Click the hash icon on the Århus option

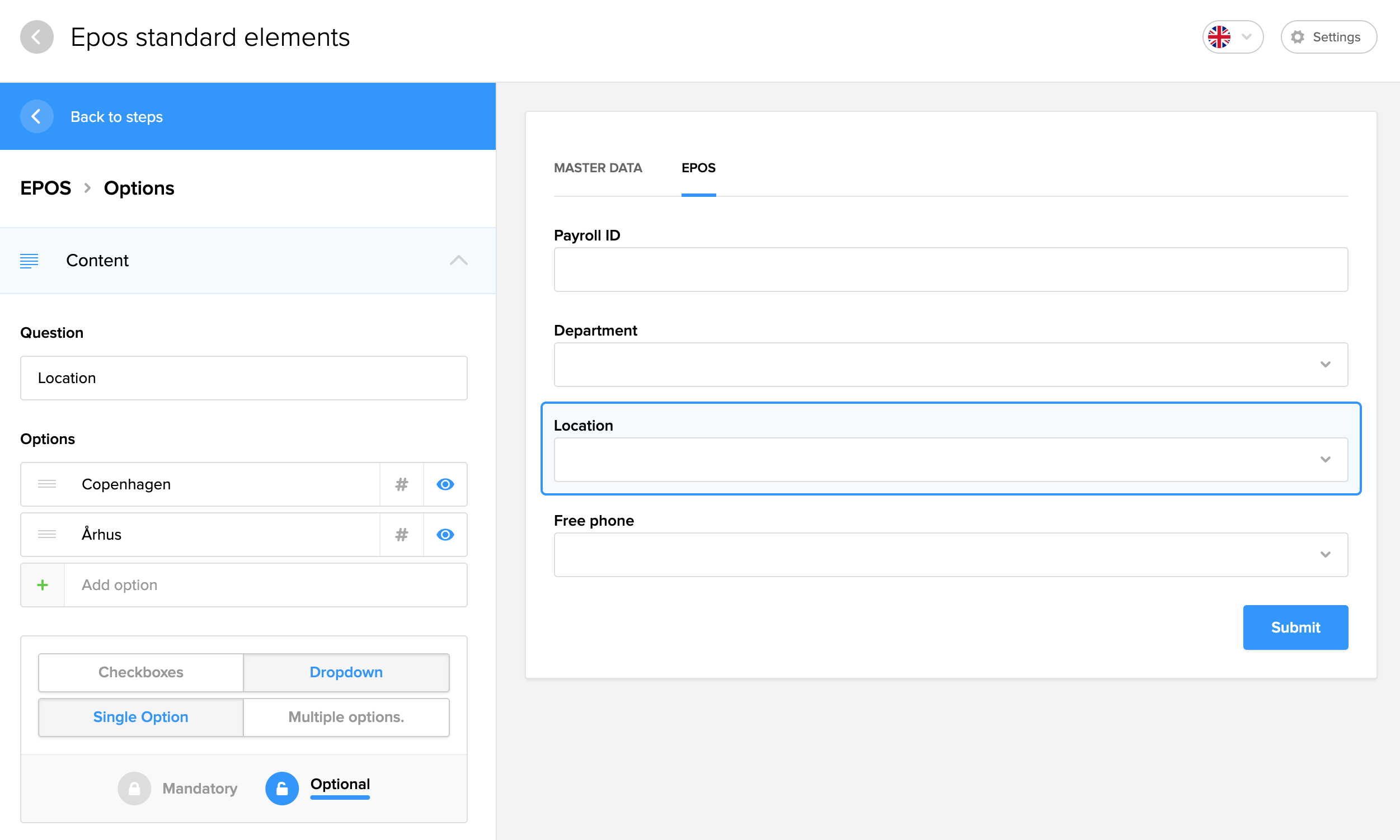click(402, 535)
